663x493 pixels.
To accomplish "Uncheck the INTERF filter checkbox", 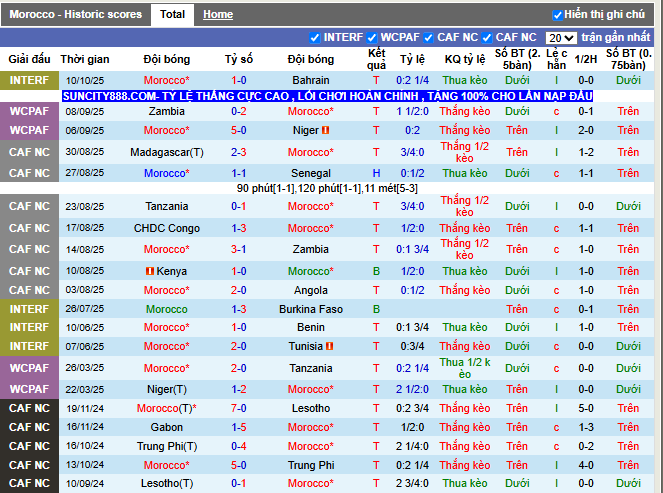I will [x=315, y=38].
